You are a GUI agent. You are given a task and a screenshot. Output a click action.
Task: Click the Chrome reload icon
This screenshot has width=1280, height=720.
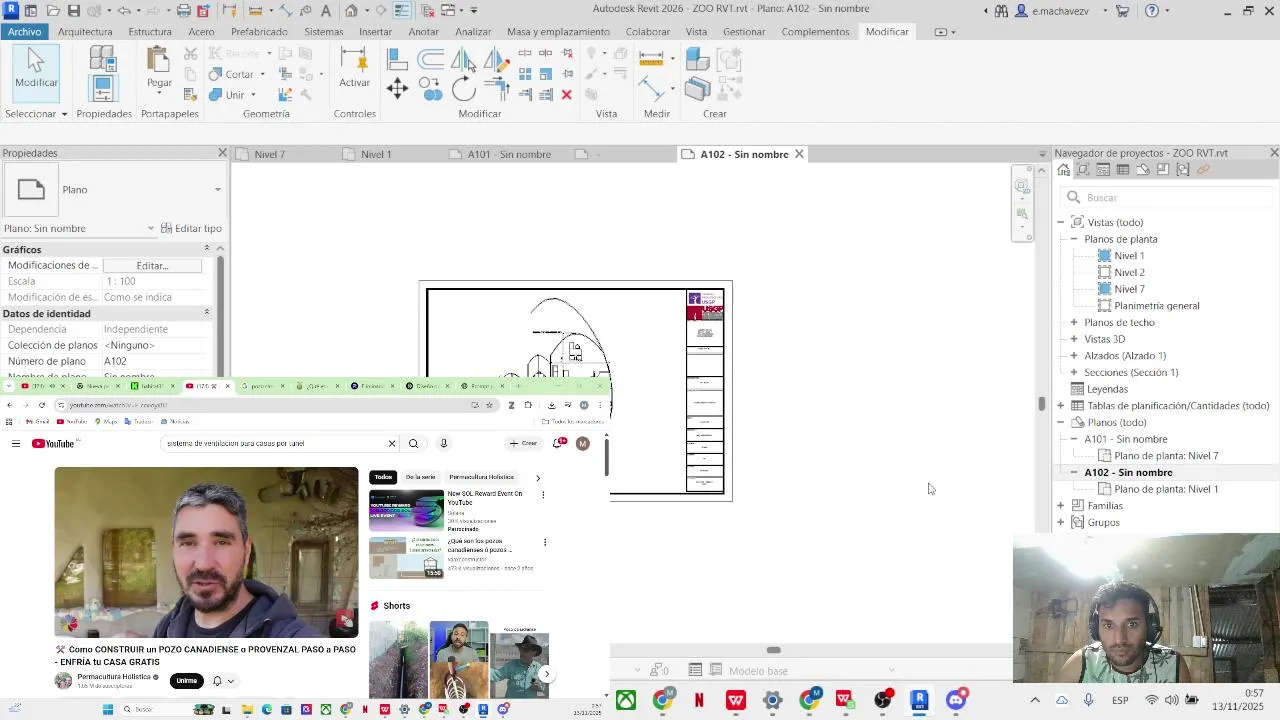[x=42, y=405]
